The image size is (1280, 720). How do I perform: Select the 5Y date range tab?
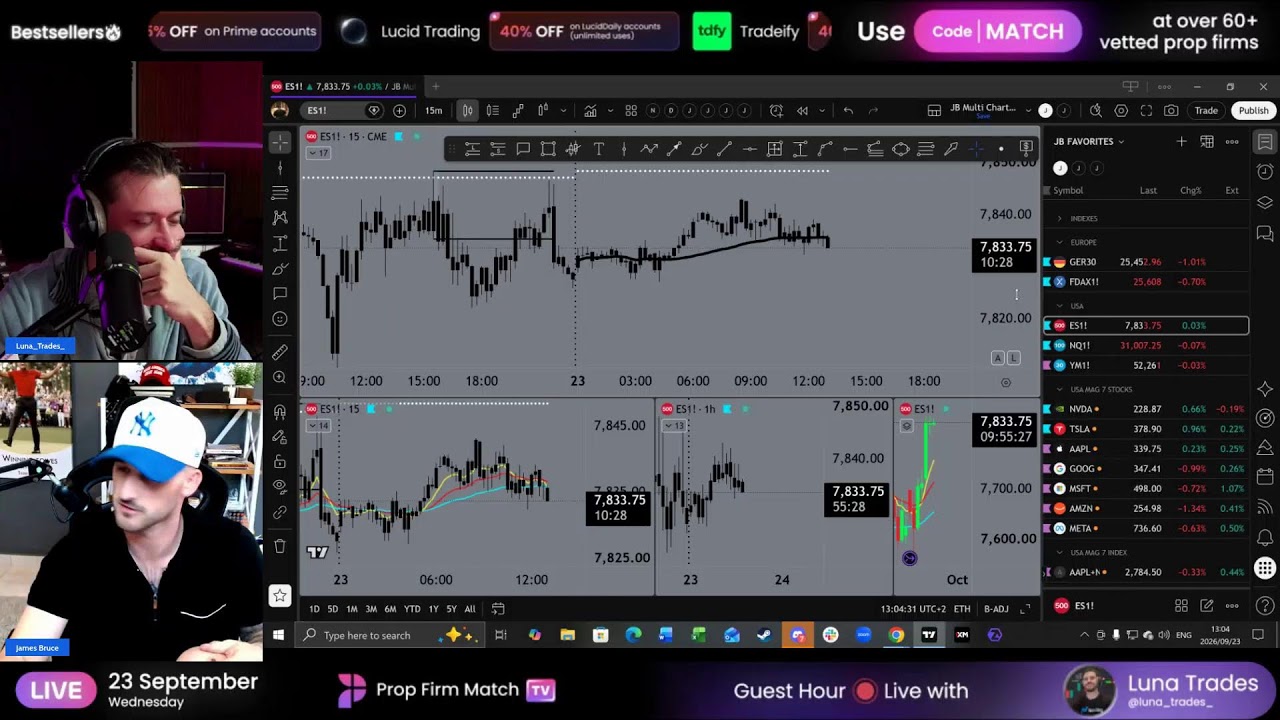pos(451,609)
